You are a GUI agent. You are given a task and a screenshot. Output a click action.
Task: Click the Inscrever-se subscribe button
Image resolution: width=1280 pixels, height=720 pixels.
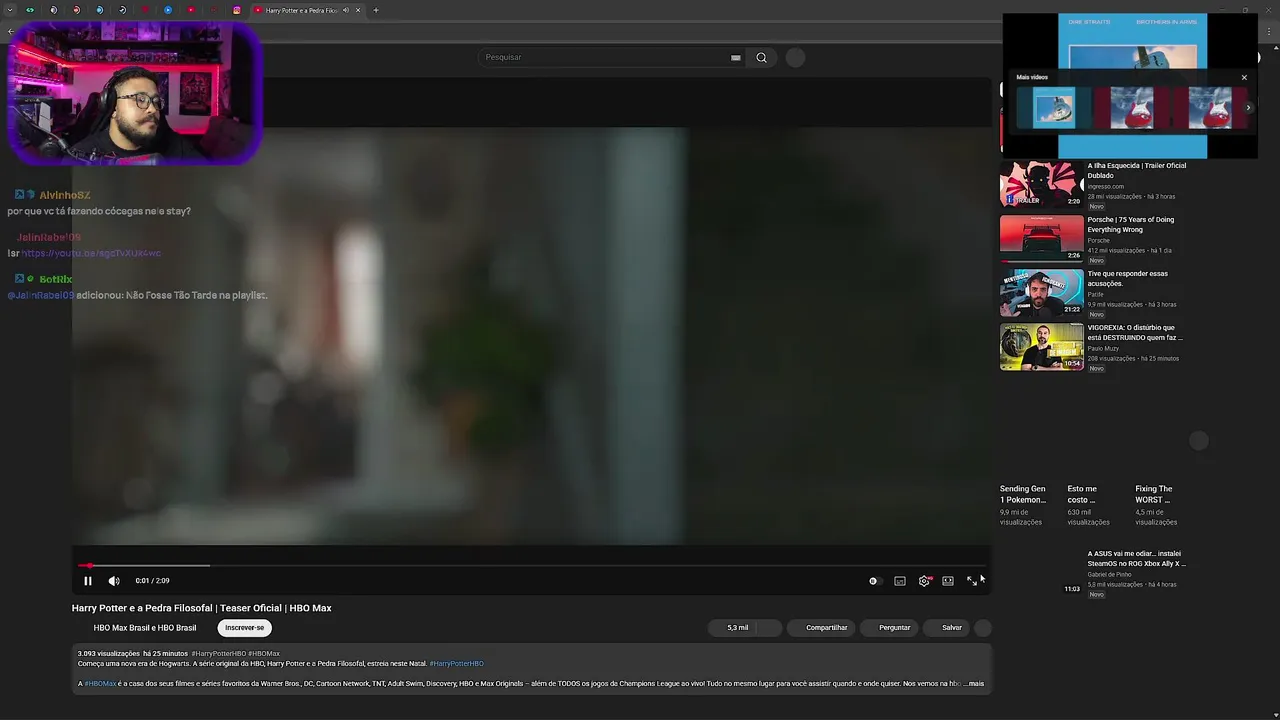point(245,628)
